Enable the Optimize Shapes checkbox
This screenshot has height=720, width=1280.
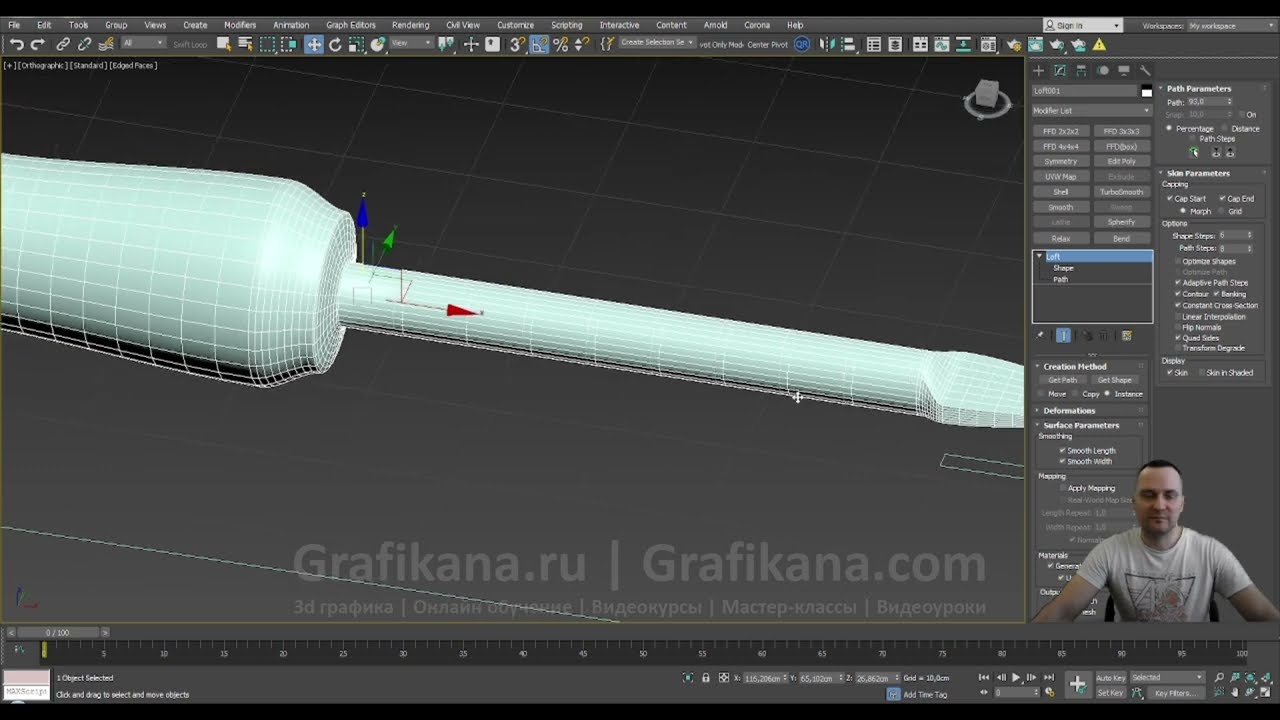click(x=1178, y=261)
